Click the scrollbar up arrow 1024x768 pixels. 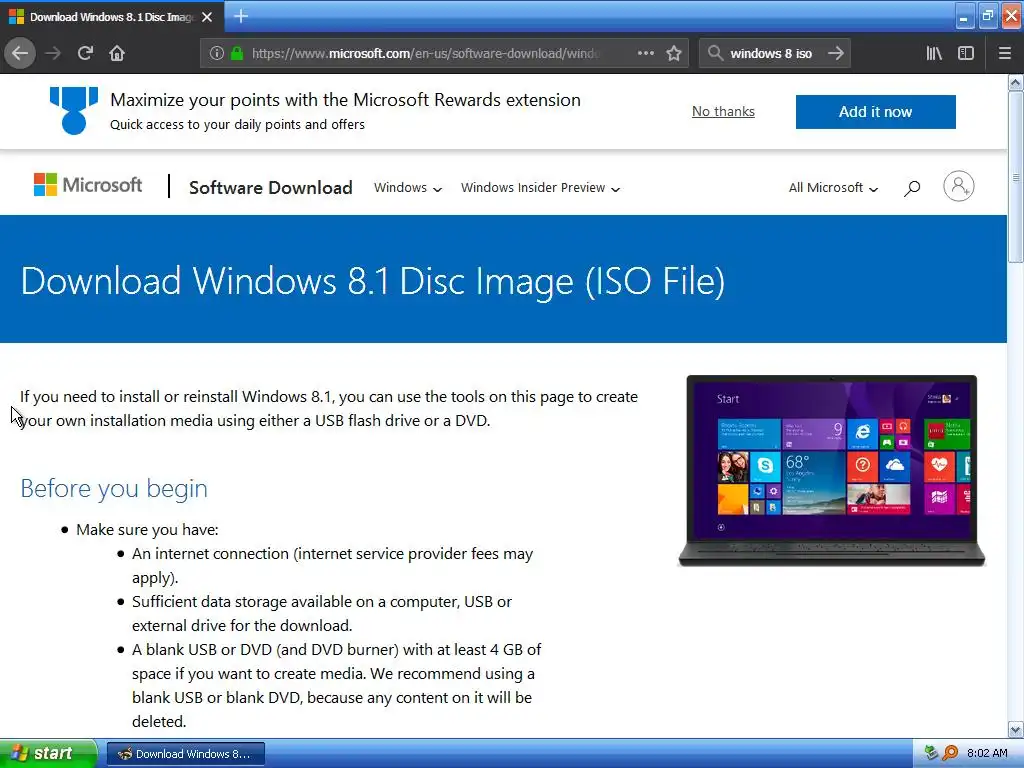[1016, 82]
